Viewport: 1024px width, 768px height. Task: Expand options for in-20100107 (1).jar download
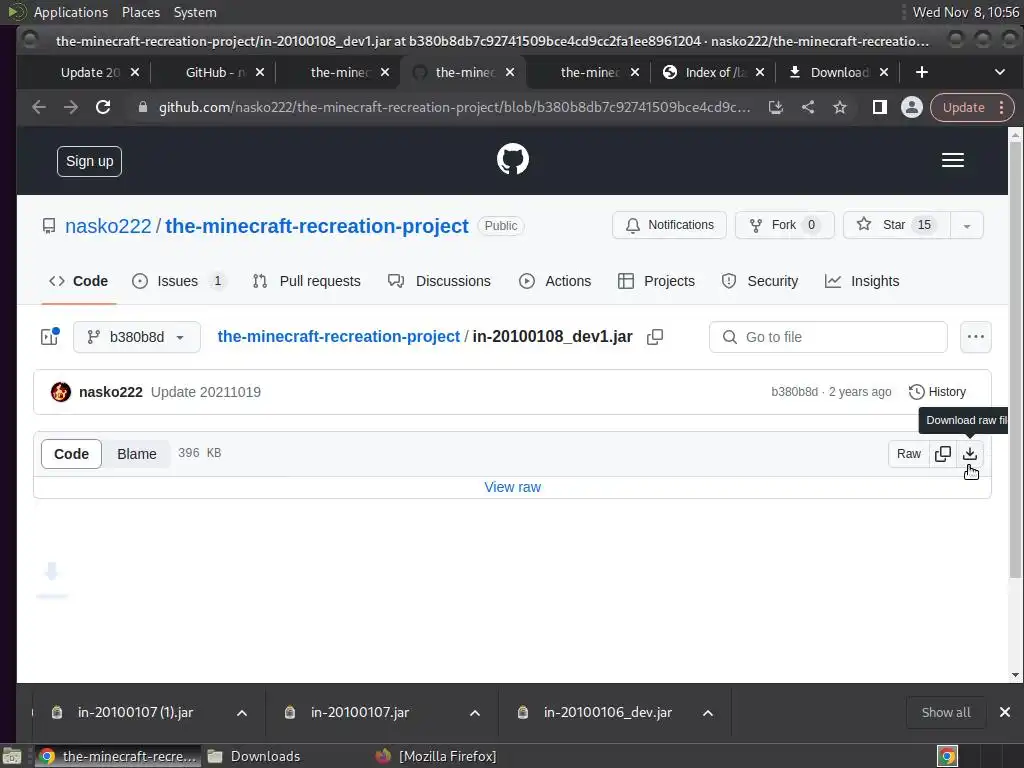[x=242, y=712]
